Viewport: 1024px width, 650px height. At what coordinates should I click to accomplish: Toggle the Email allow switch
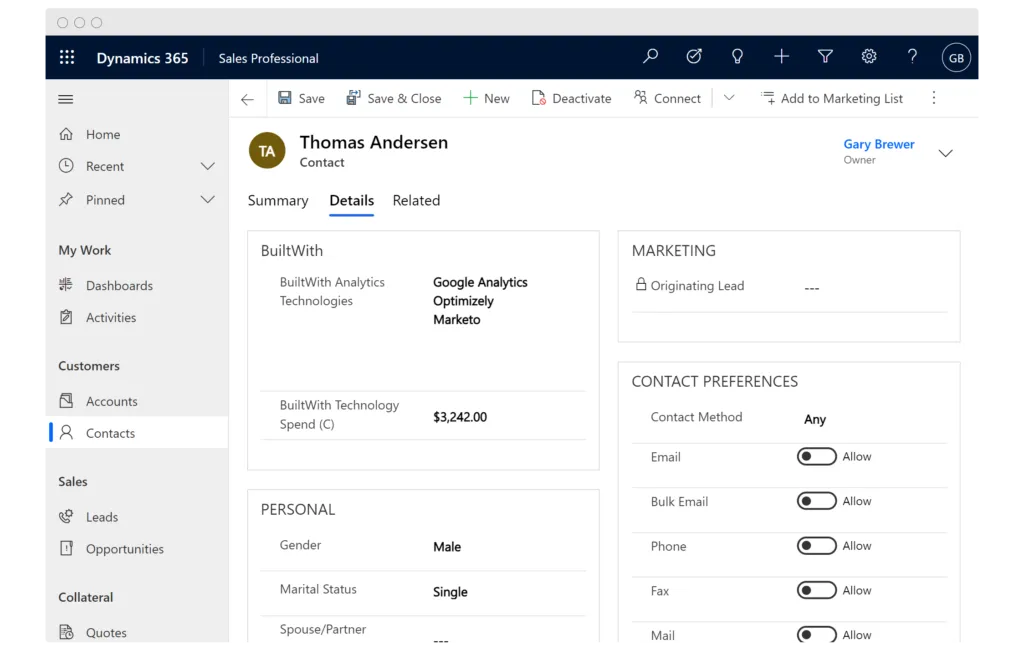816,457
